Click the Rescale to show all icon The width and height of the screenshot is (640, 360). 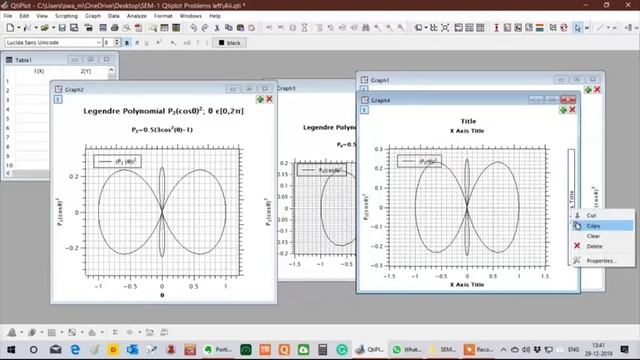(x=445, y=28)
